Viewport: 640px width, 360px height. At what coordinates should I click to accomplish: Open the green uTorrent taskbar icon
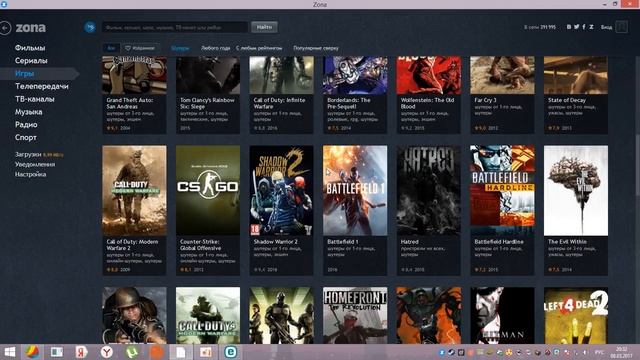click(131, 352)
